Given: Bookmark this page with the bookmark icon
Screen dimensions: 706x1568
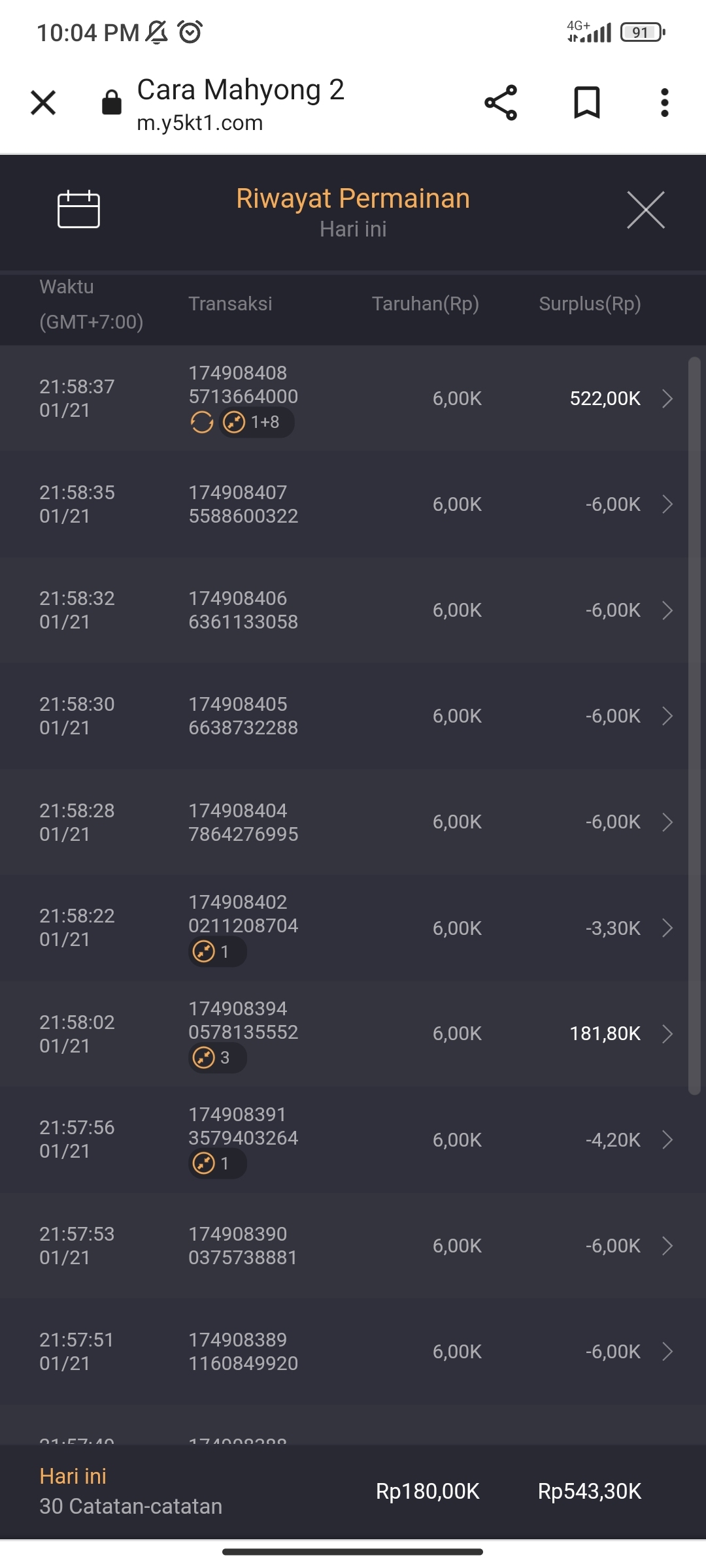Looking at the screenshot, I should click(586, 103).
